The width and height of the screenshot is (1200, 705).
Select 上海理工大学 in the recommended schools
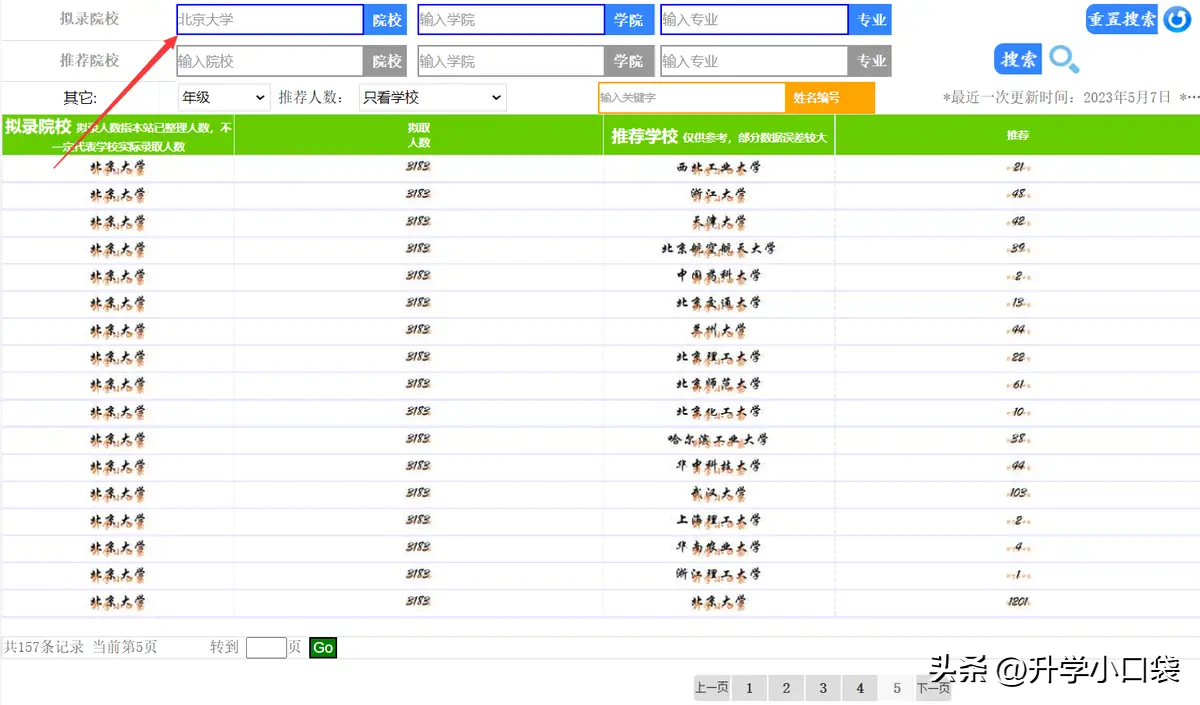coord(718,521)
